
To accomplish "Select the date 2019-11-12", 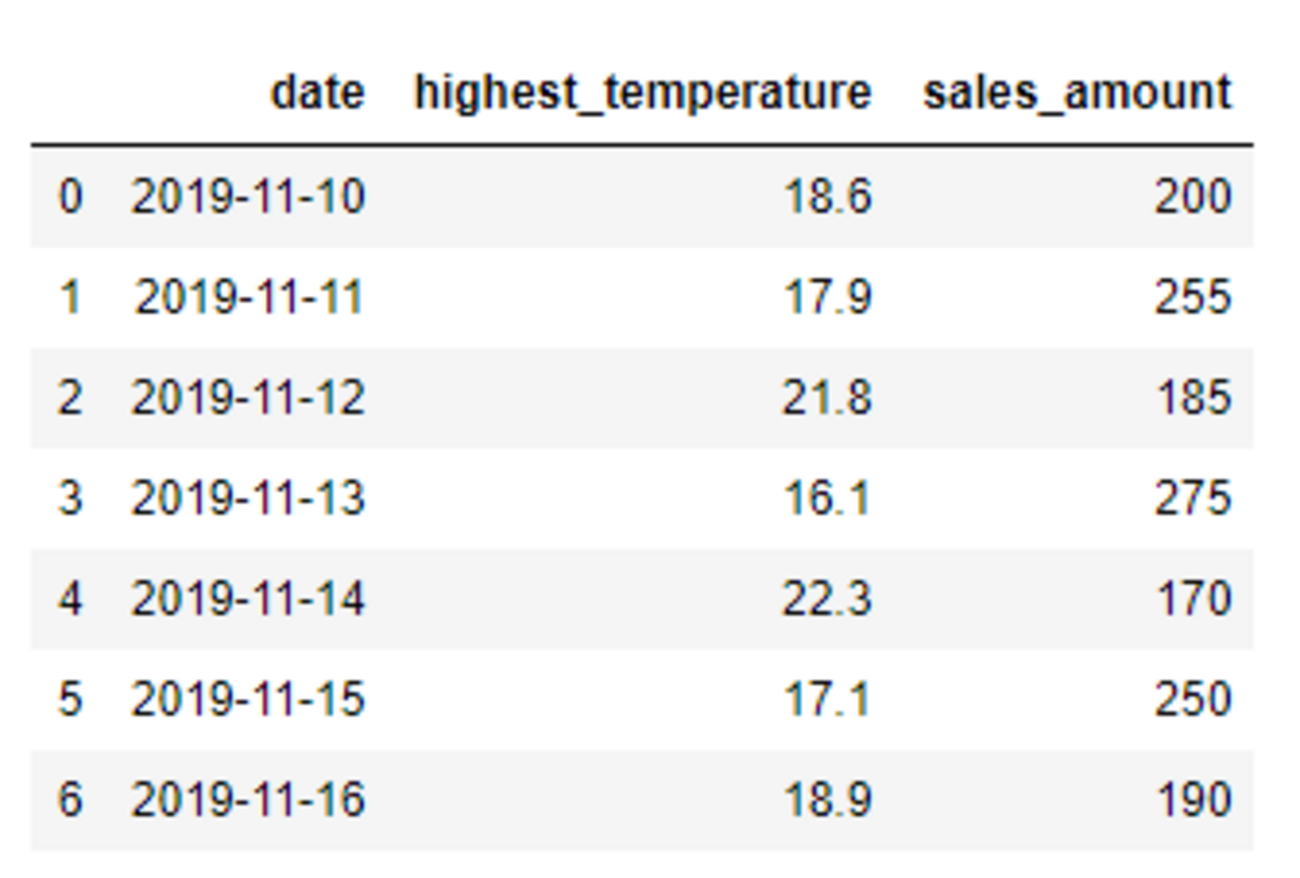I will coord(248,398).
